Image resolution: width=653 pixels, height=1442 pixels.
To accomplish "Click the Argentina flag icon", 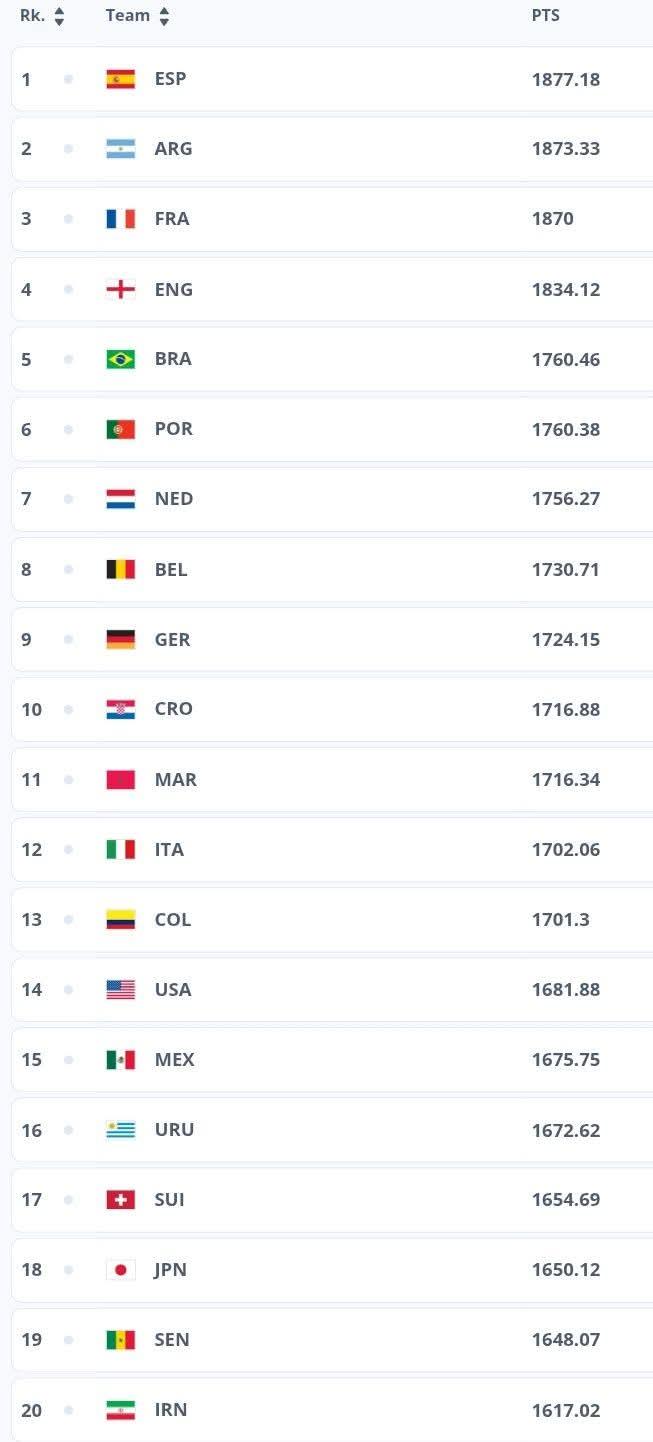I will pos(120,149).
